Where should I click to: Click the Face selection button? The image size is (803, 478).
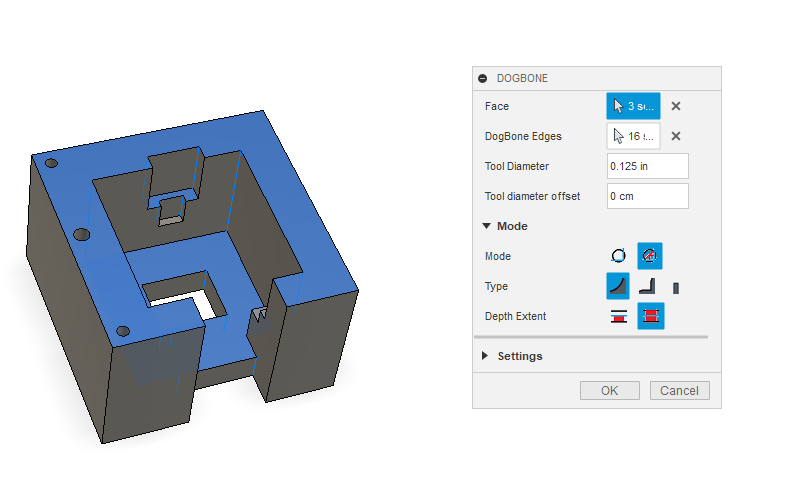tap(633, 106)
